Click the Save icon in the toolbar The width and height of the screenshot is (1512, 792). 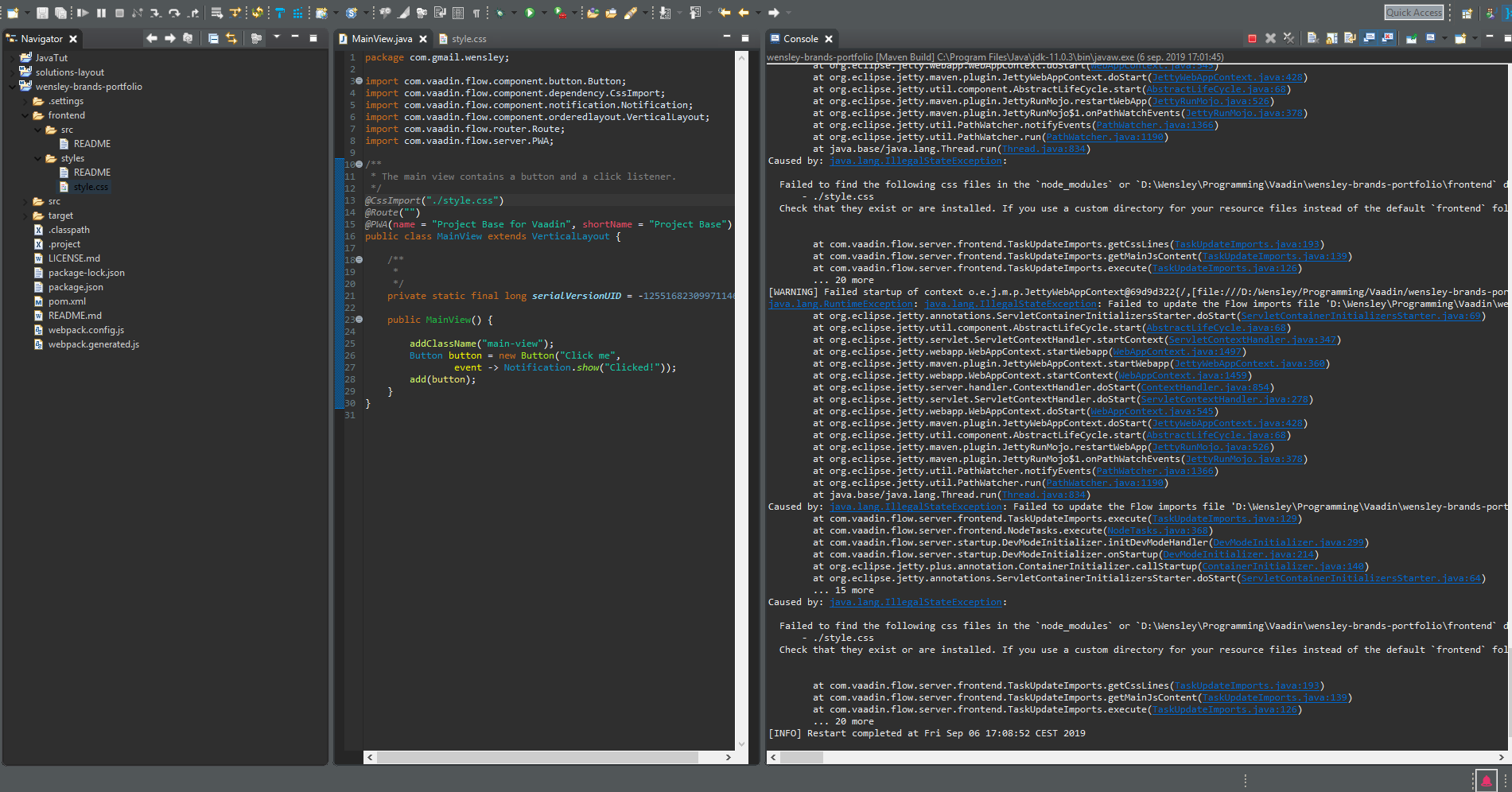(42, 13)
